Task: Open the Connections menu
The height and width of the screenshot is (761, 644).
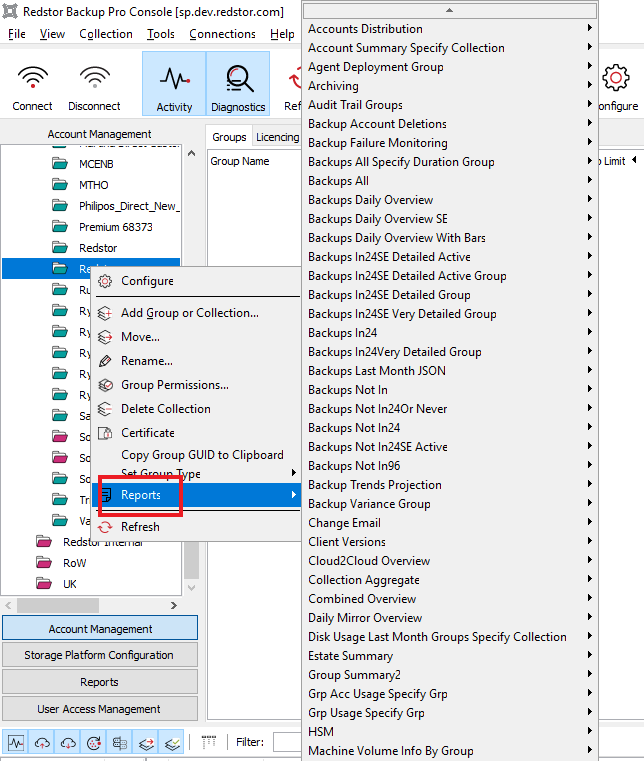Action: (x=222, y=34)
